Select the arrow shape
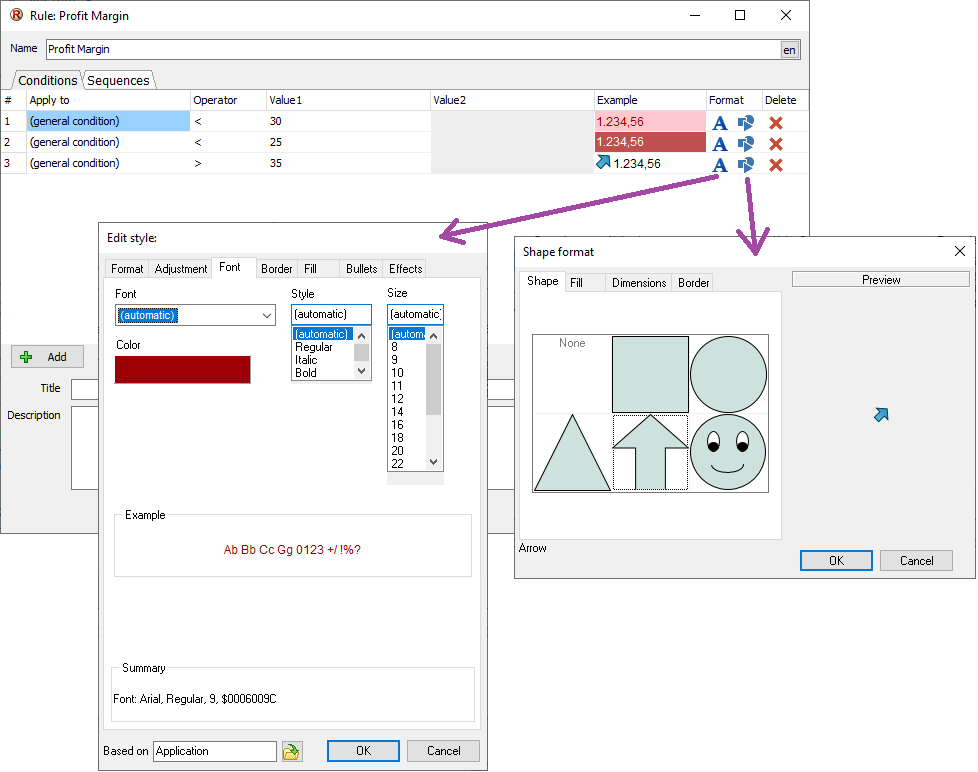Screen dimensions: 978x772 651,453
